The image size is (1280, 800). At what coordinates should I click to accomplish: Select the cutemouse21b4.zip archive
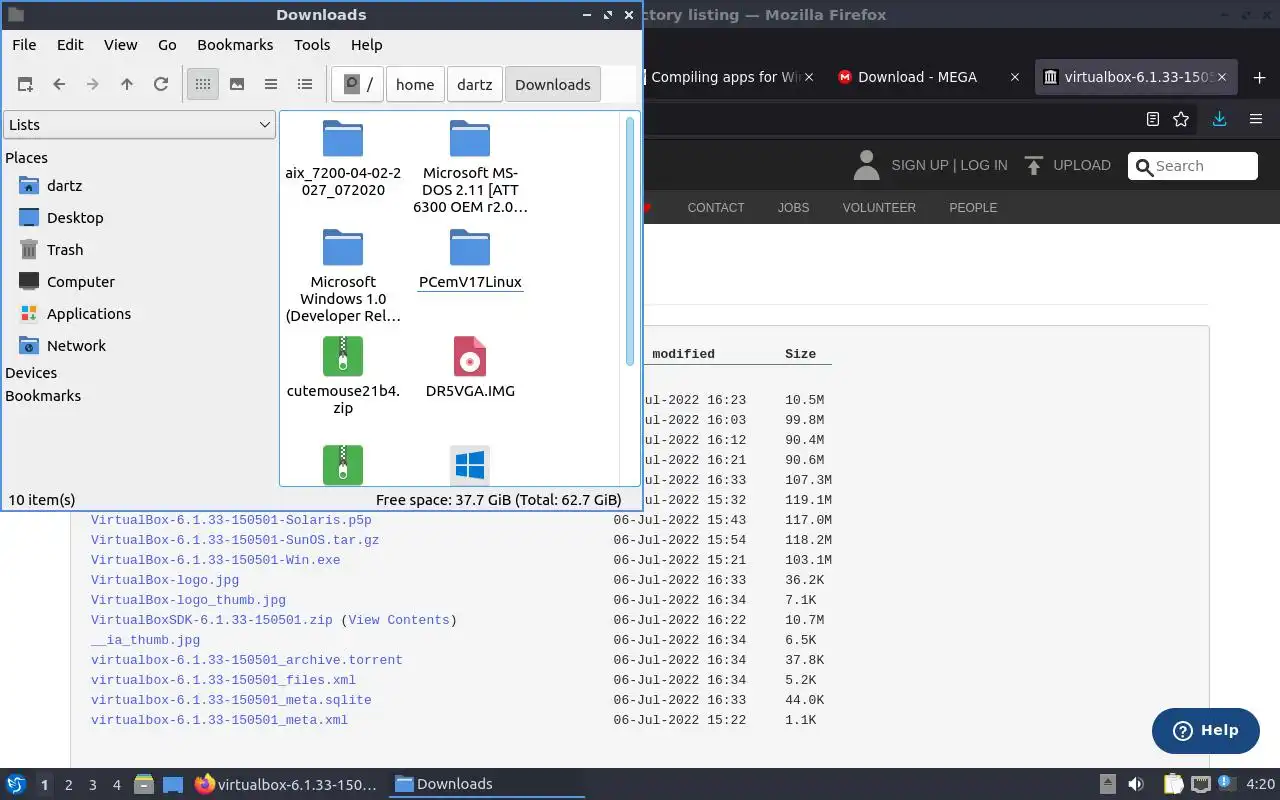pyautogui.click(x=343, y=375)
